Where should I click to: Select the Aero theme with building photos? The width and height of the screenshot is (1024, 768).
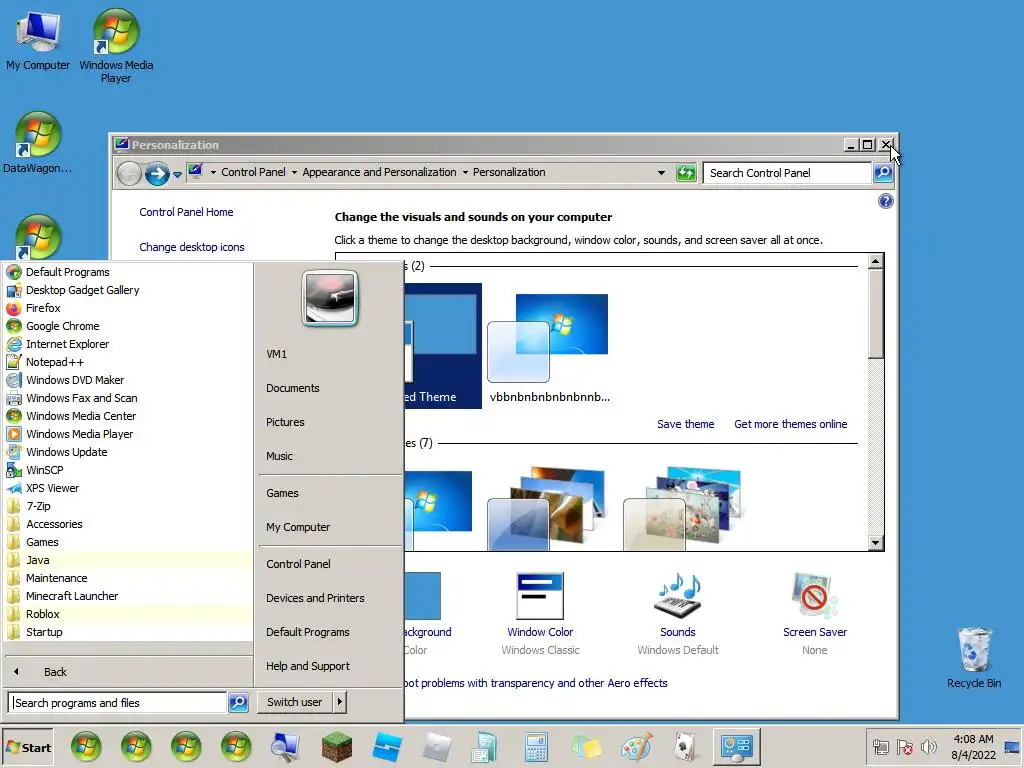click(548, 509)
